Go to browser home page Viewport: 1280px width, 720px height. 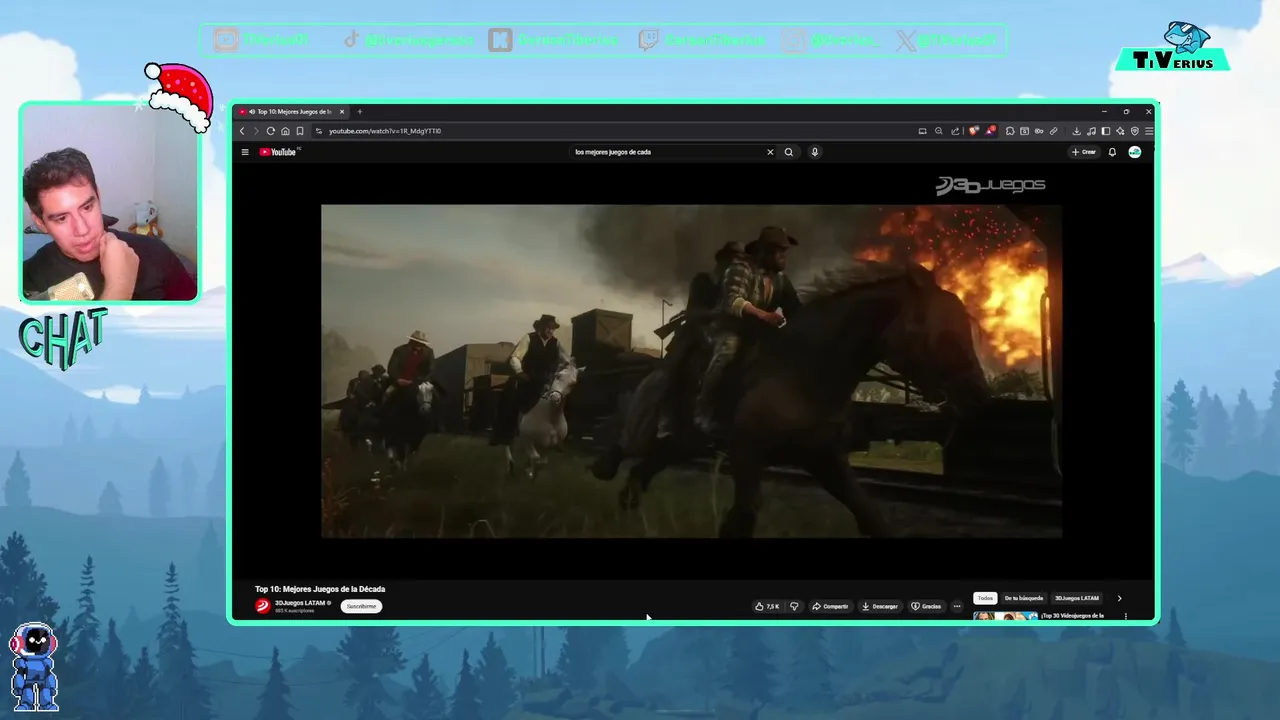point(285,131)
